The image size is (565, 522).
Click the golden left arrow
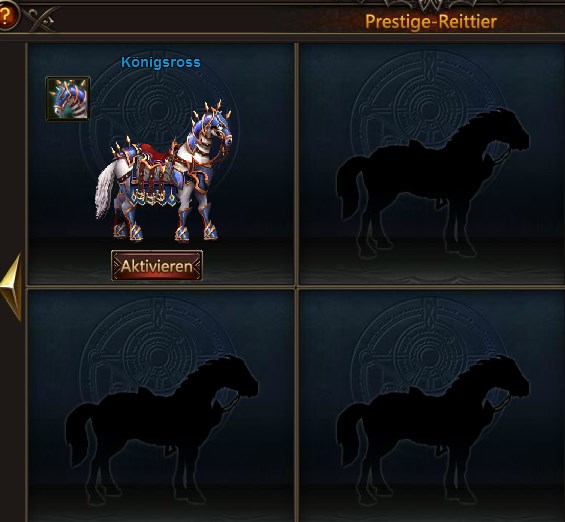(11, 287)
